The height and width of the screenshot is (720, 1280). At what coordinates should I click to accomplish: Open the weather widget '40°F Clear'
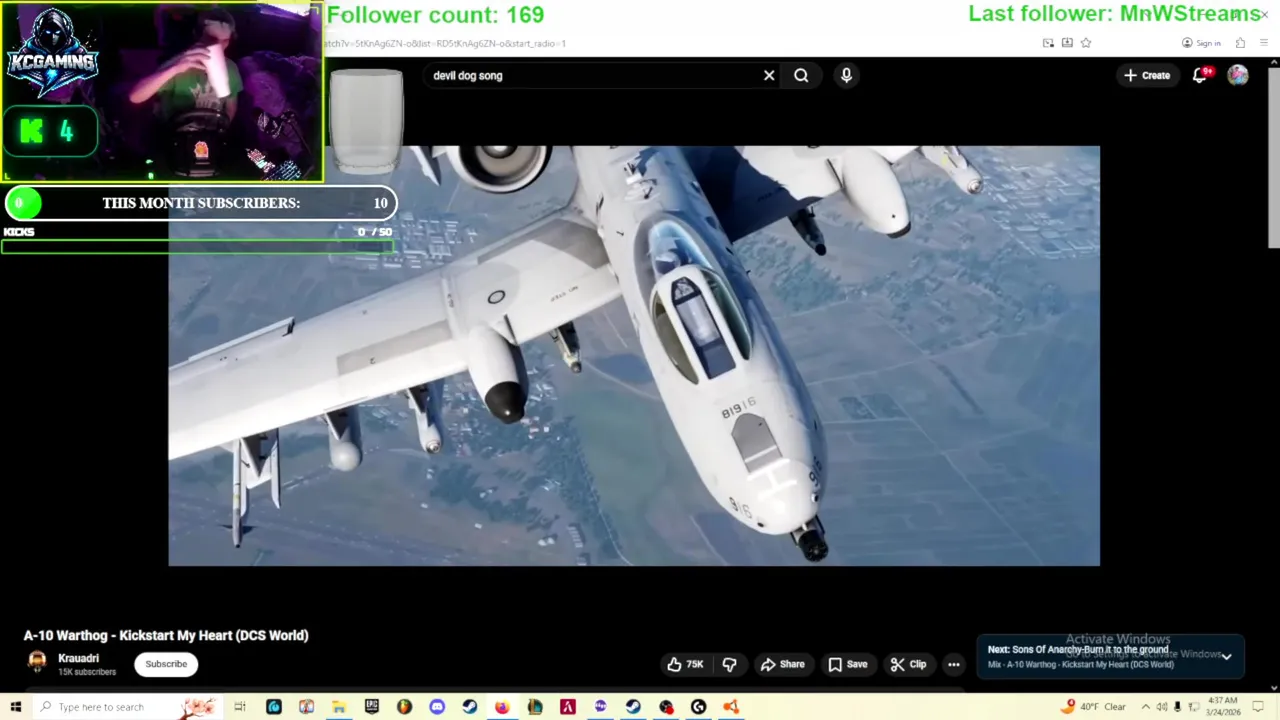(1095, 707)
